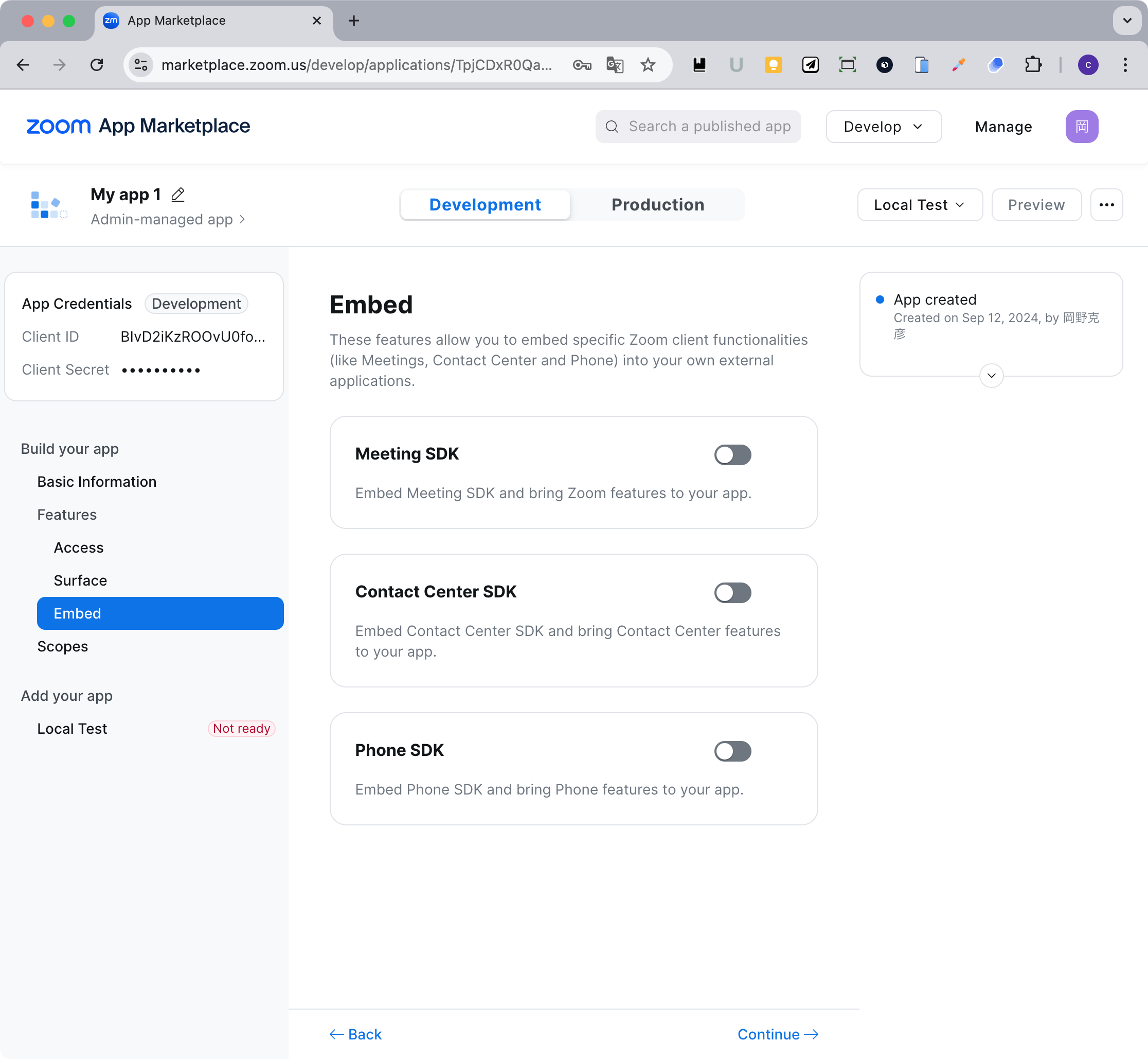Click the Preview button
This screenshot has width=1148, height=1059.
(1036, 205)
